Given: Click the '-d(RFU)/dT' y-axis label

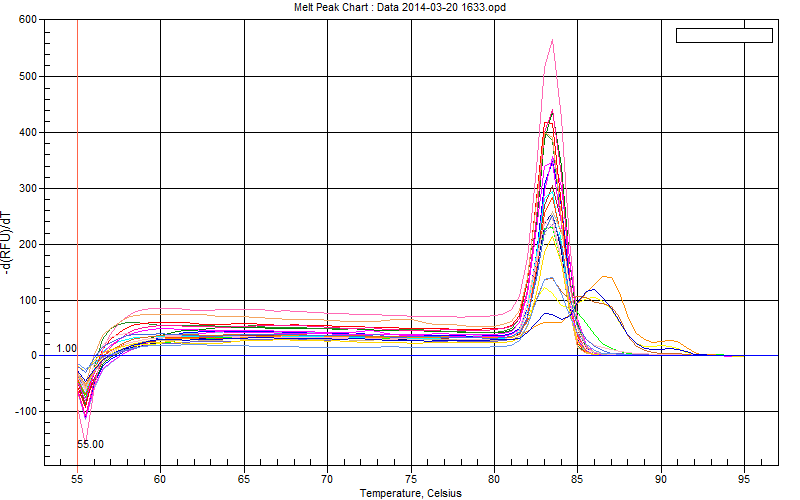Looking at the screenshot, I should click(x=6, y=243).
